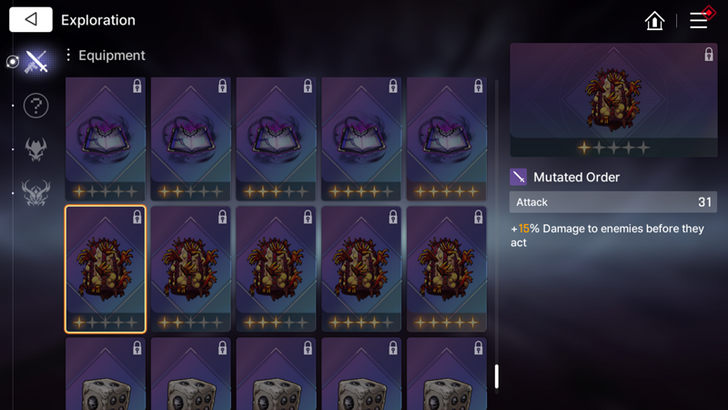Screen dimensions: 728x410
Task: Select the demon mask sidebar category
Action: coord(36,150)
